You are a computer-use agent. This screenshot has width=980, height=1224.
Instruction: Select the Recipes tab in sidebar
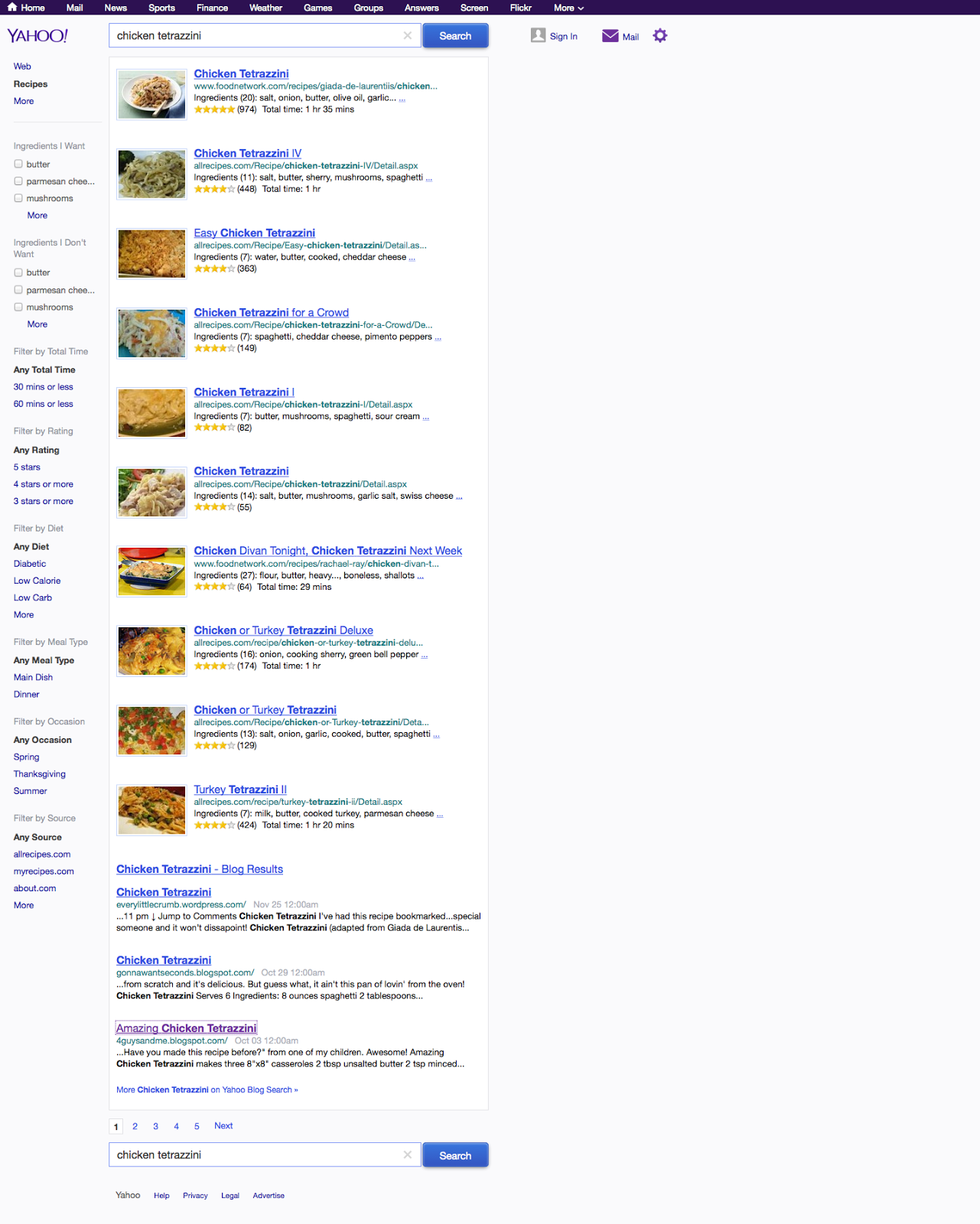(31, 84)
